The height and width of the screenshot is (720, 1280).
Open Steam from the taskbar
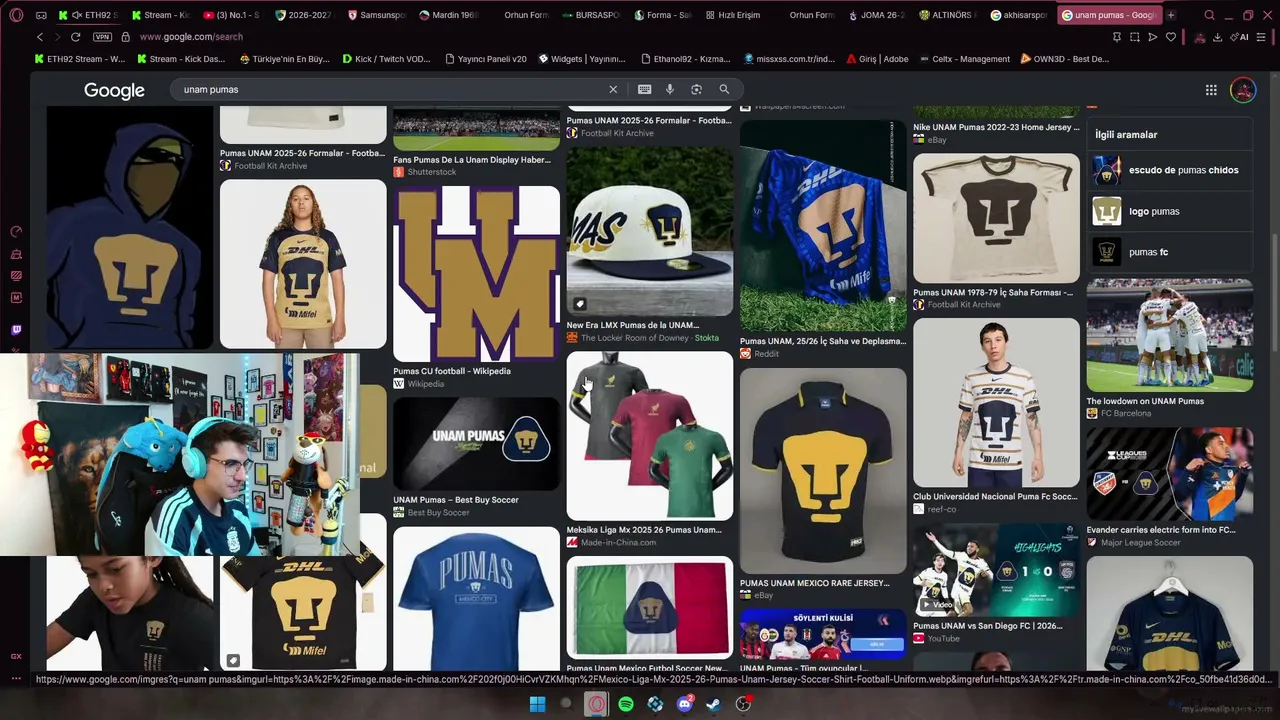coord(714,704)
